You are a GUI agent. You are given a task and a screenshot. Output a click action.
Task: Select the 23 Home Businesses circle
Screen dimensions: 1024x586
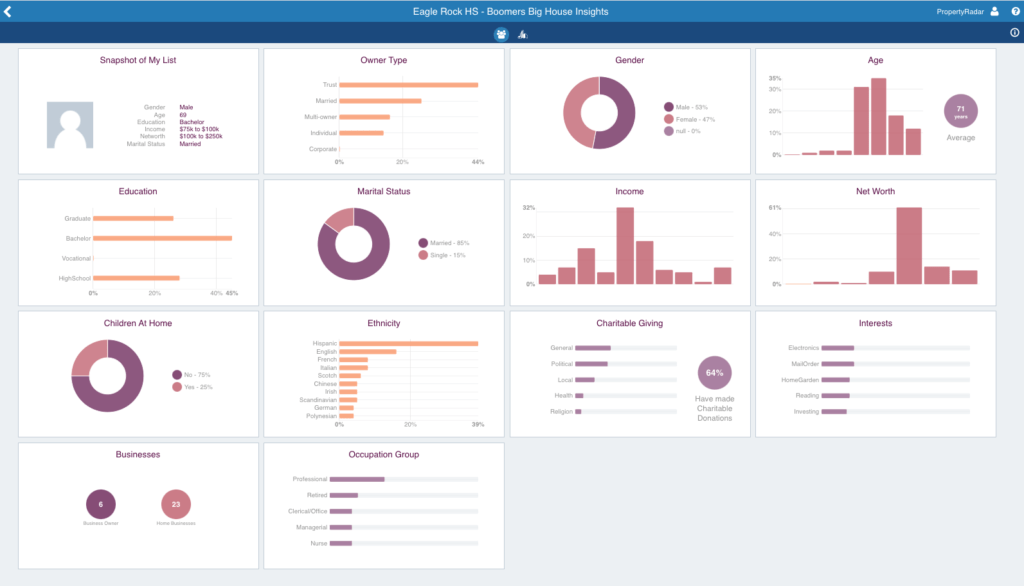(x=176, y=504)
